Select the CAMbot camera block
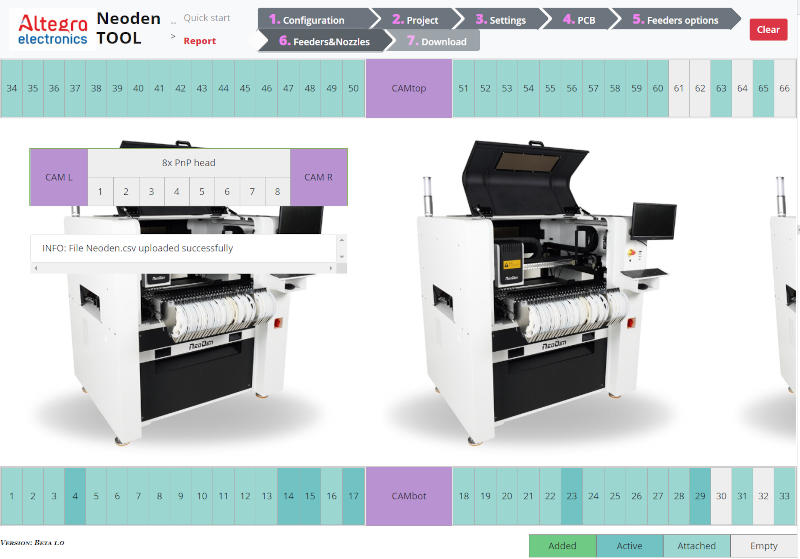 [409, 496]
